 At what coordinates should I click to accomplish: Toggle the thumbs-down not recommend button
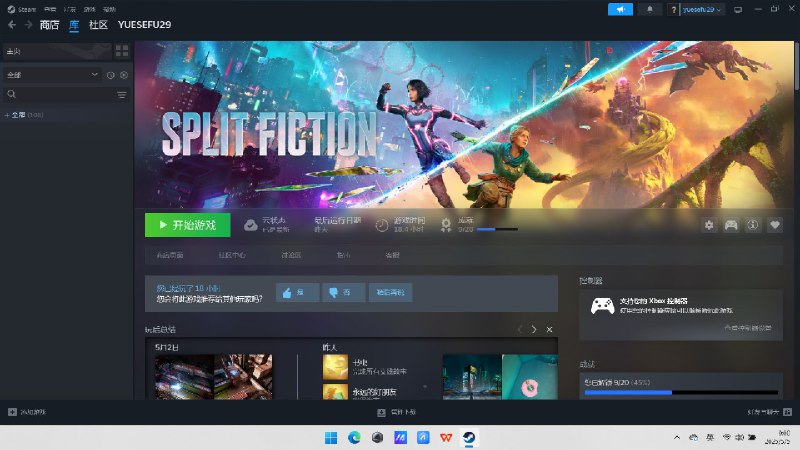click(x=339, y=293)
